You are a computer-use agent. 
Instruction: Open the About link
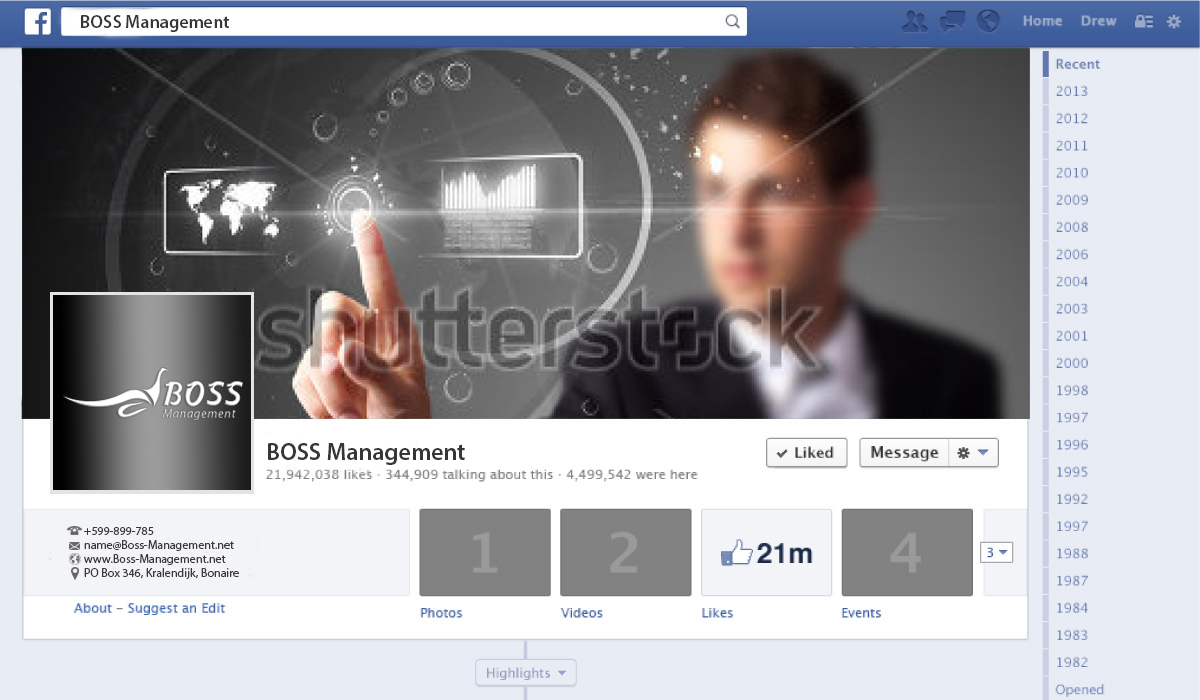[x=93, y=608]
